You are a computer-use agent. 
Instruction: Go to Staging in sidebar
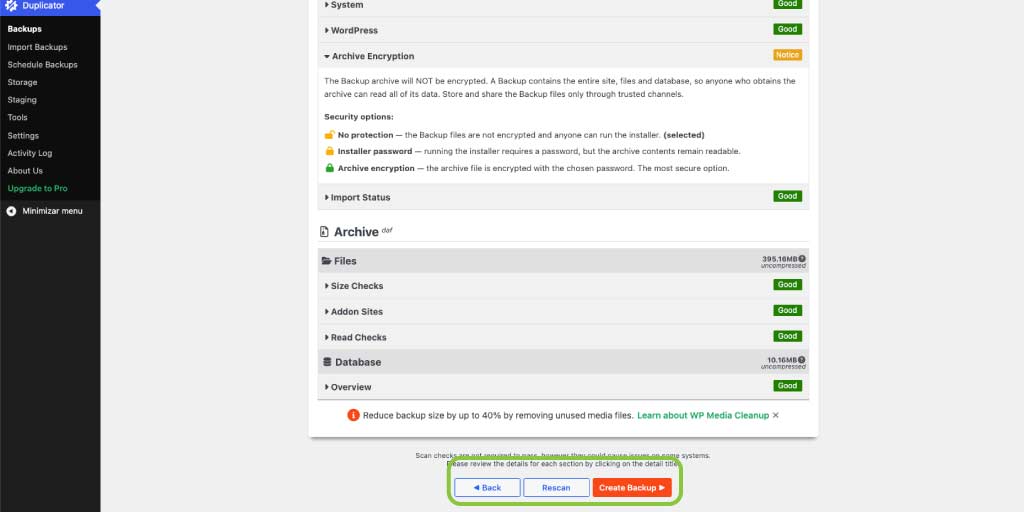(22, 100)
